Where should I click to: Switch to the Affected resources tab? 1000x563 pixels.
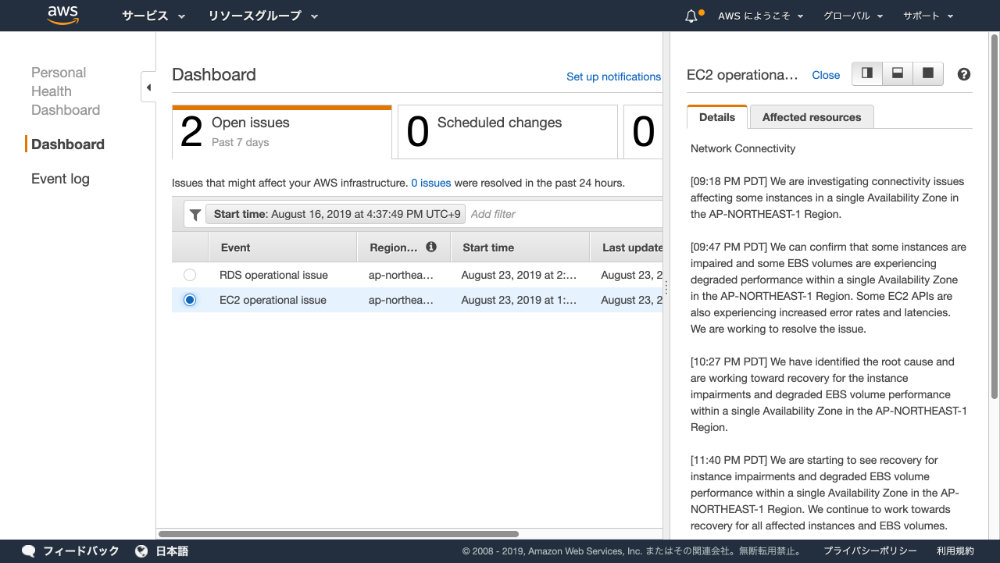pyautogui.click(x=811, y=117)
